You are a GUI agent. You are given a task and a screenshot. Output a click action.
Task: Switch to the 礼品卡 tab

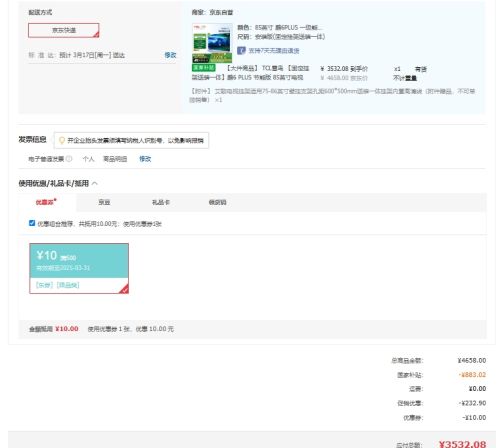click(161, 202)
